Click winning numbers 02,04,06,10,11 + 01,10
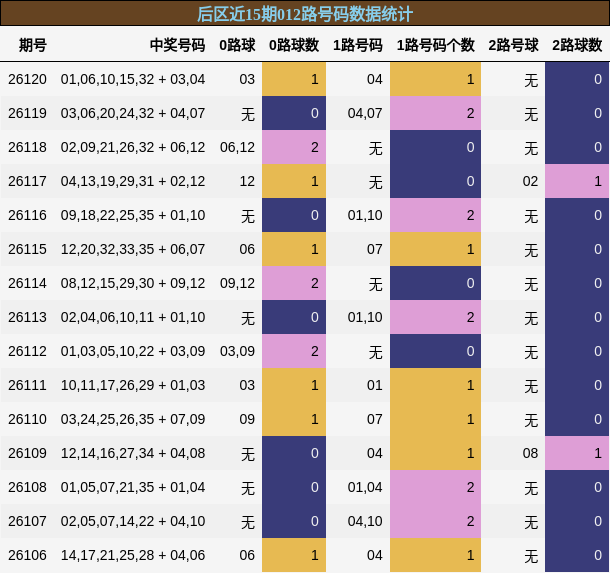610x573 pixels. pos(133,317)
